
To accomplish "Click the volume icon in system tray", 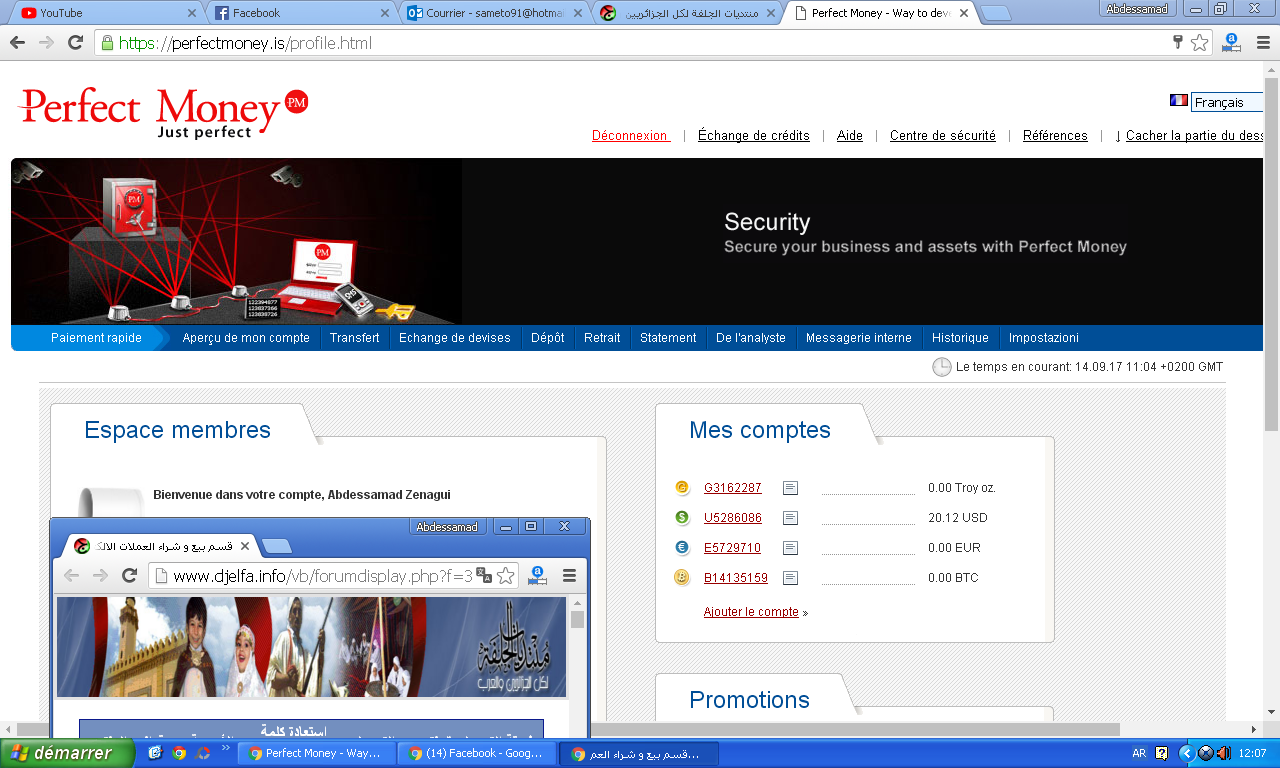I will pos(1225,753).
